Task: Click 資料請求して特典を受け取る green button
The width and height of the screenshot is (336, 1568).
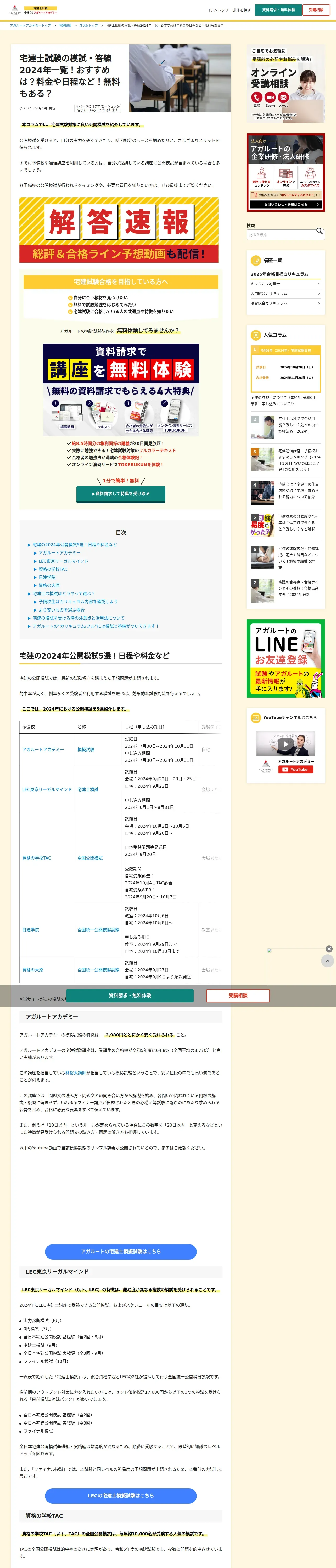Action: pyautogui.click(x=121, y=494)
